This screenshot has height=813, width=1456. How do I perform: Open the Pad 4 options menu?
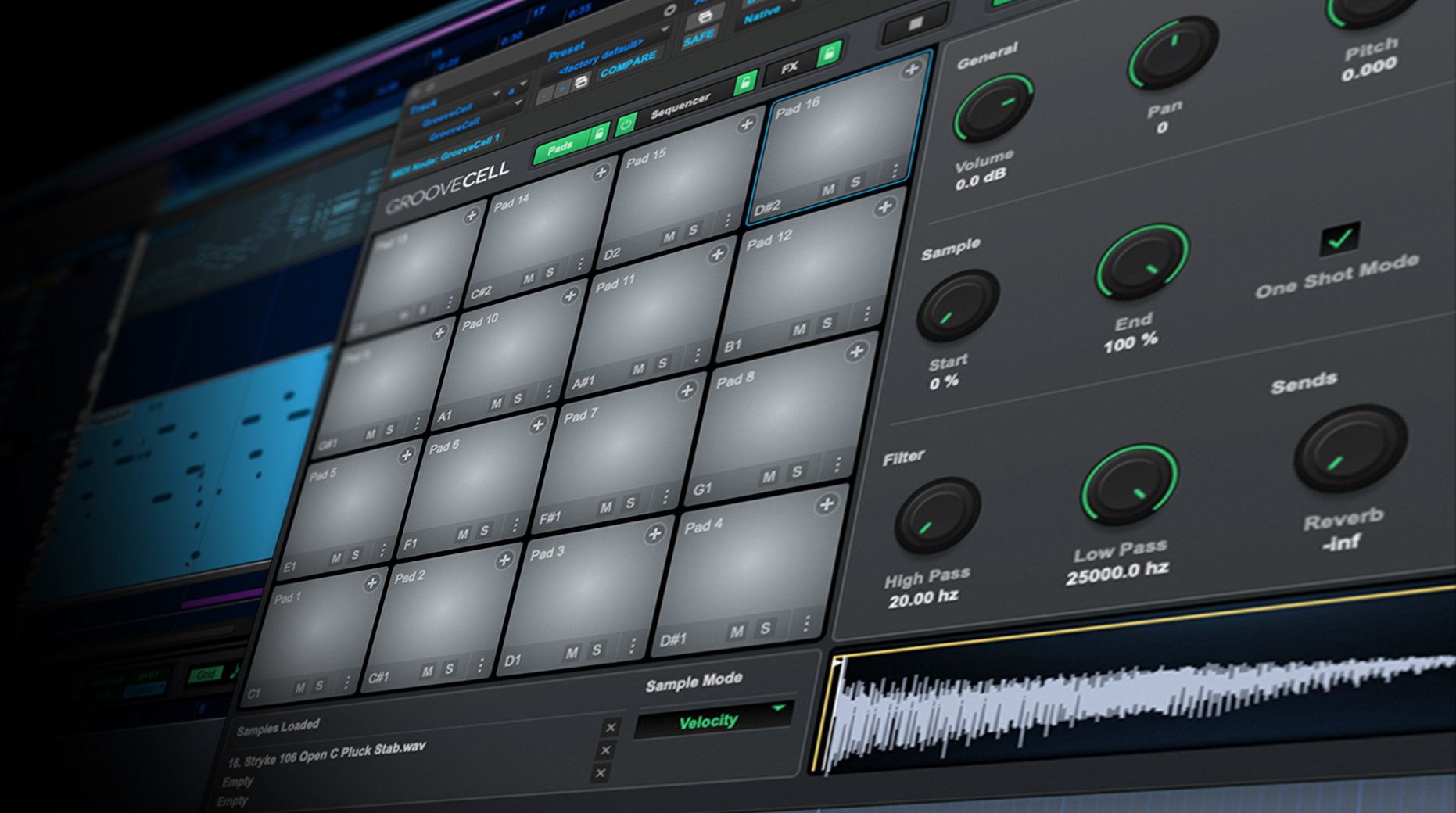806,623
